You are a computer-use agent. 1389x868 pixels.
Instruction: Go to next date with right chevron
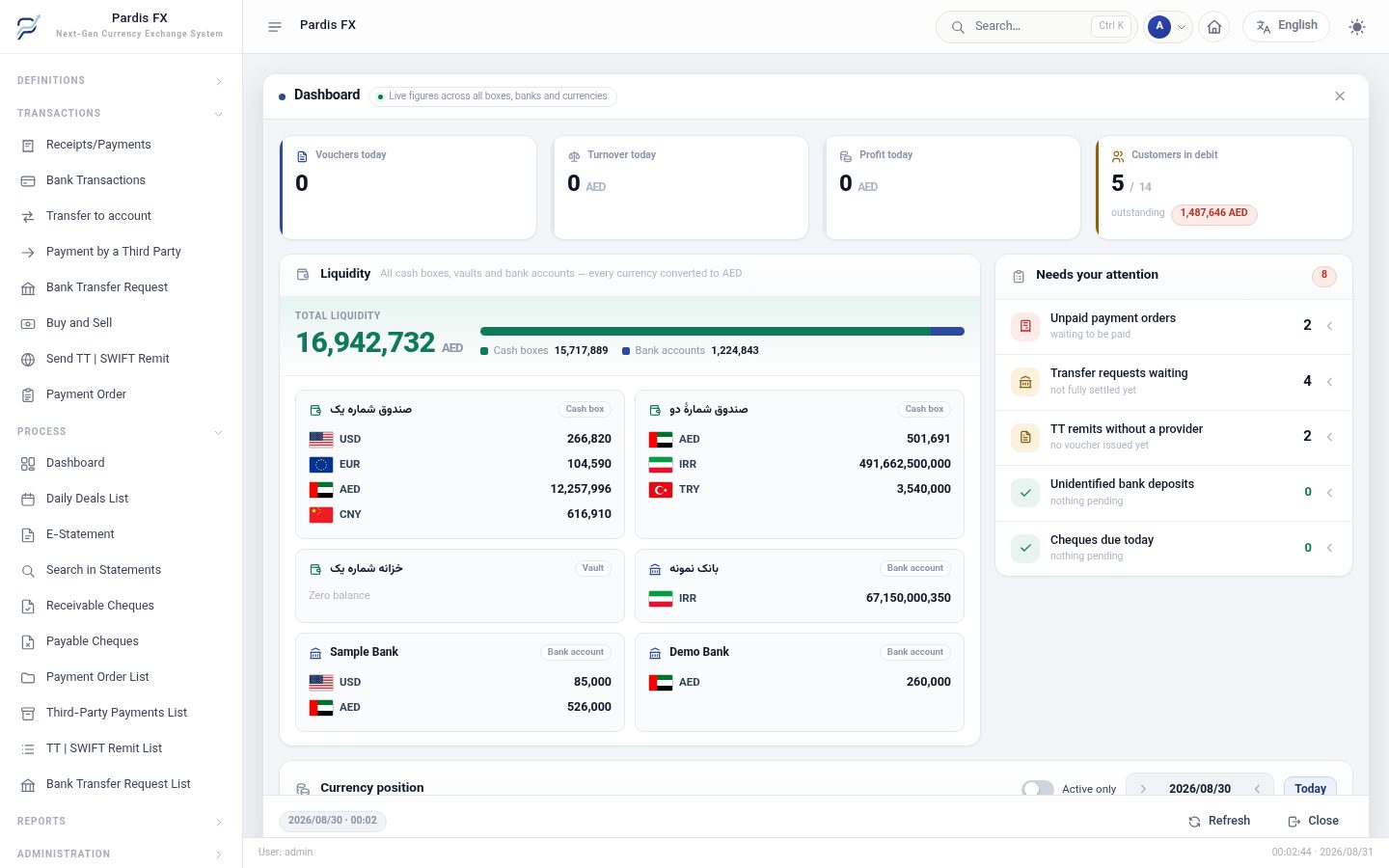[x=1143, y=789]
